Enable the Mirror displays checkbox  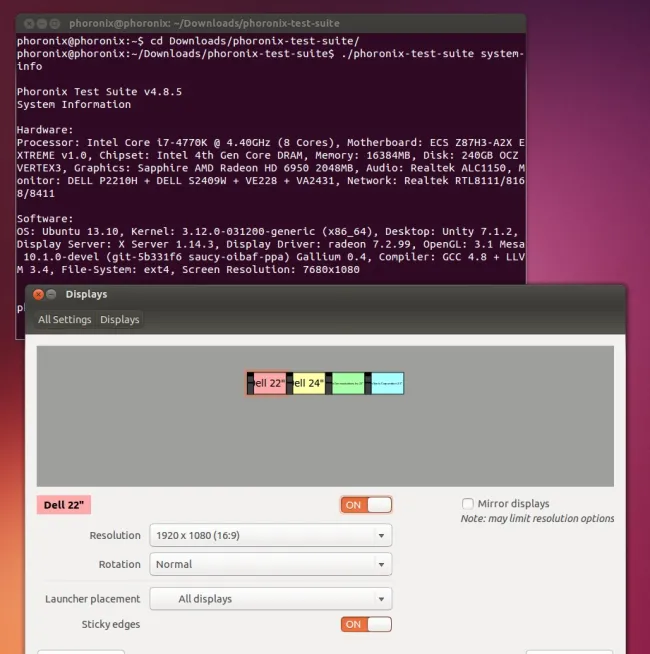point(468,503)
